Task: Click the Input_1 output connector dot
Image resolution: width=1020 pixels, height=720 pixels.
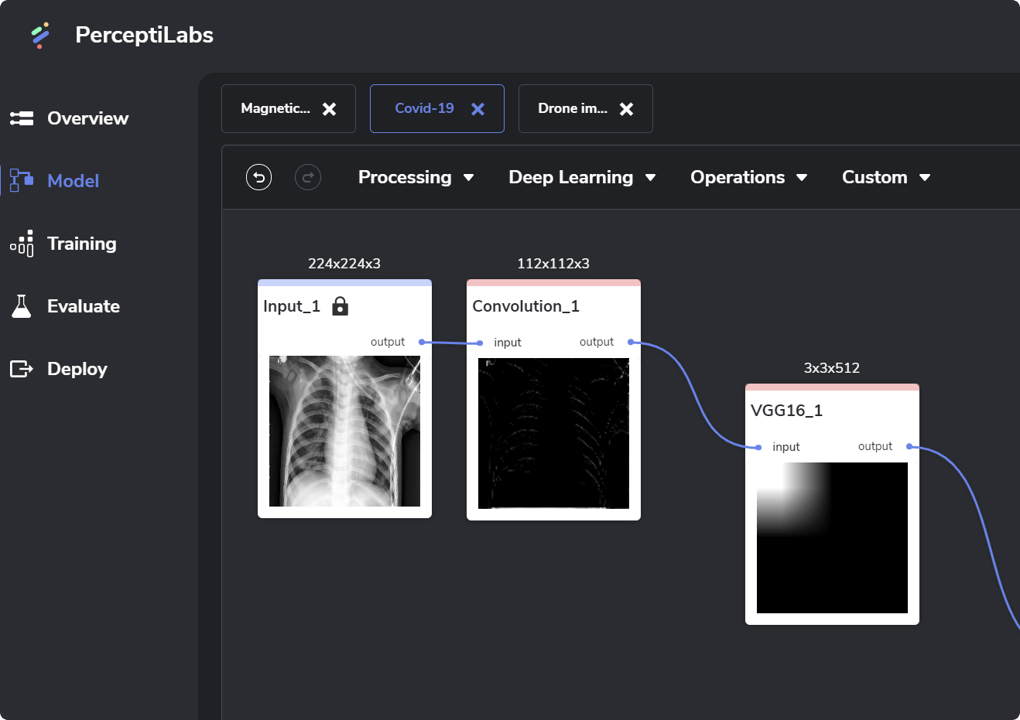Action: [422, 342]
